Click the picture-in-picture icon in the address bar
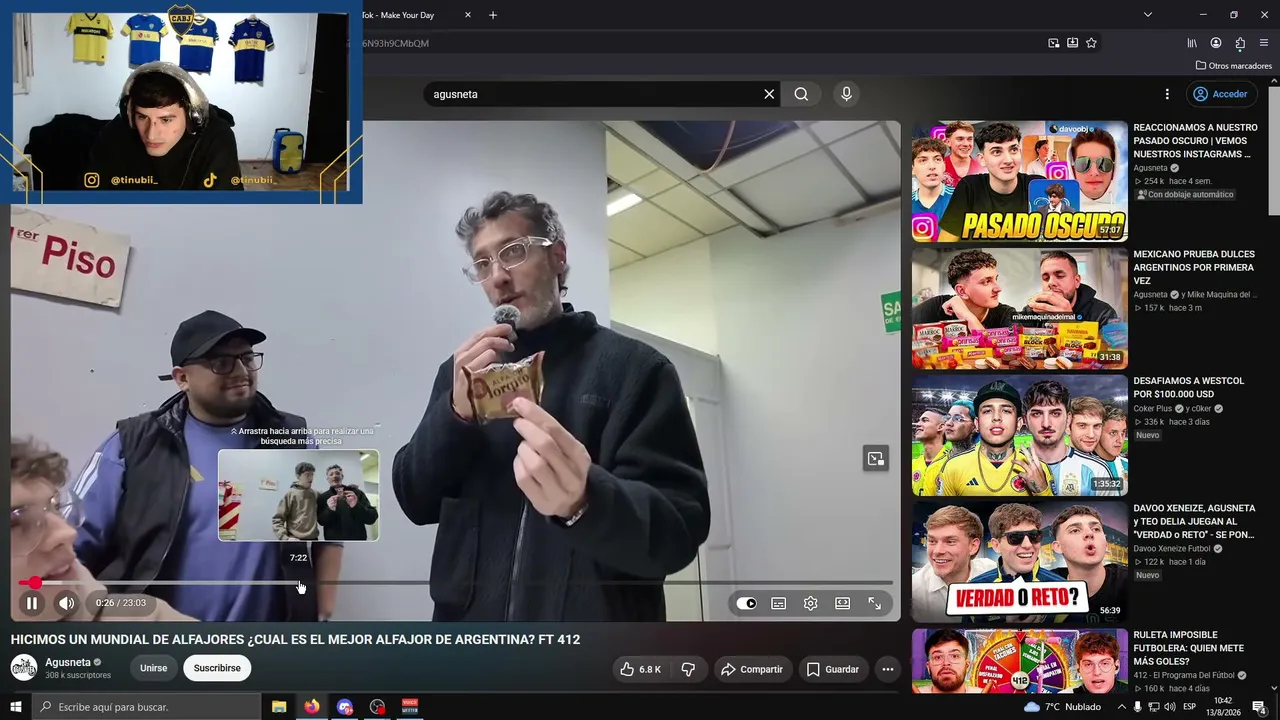 click(x=1054, y=43)
